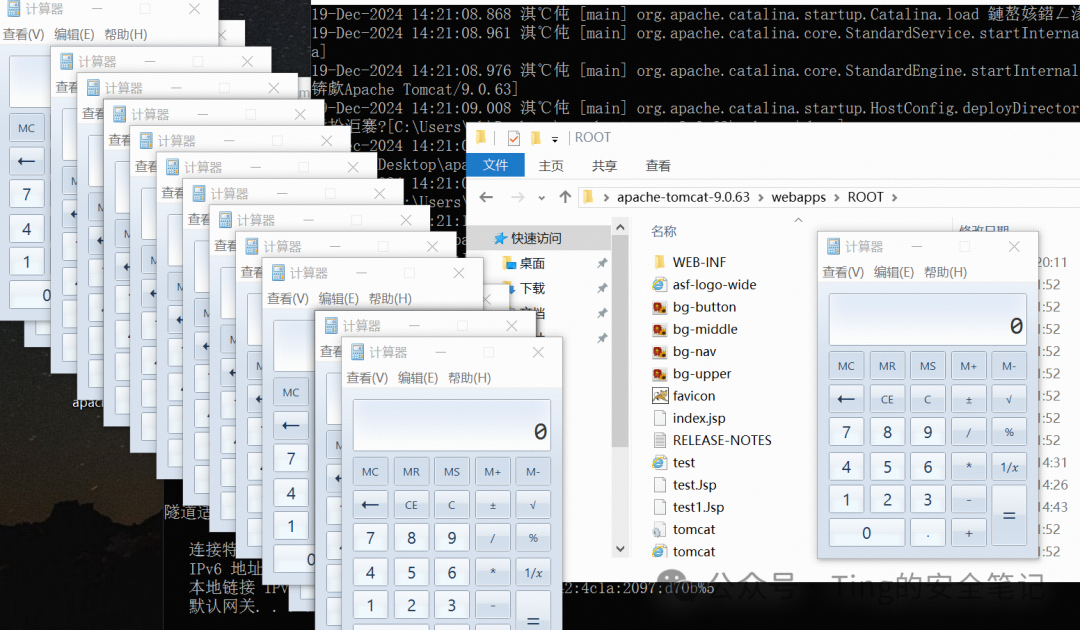The height and width of the screenshot is (630, 1080).
Task: Open 下载 in the navigation pane
Action: point(532,288)
